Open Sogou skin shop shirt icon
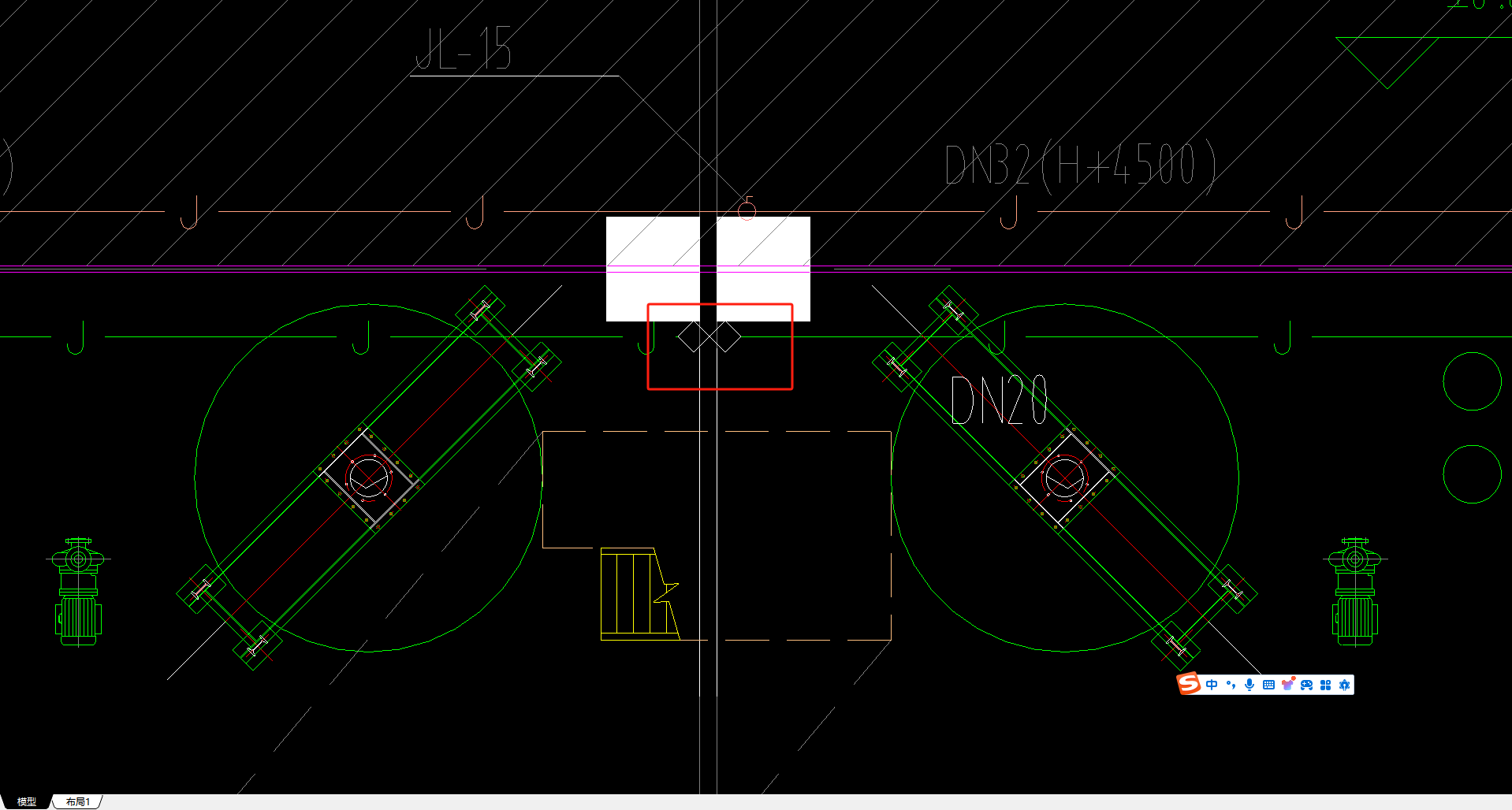 [x=1287, y=685]
